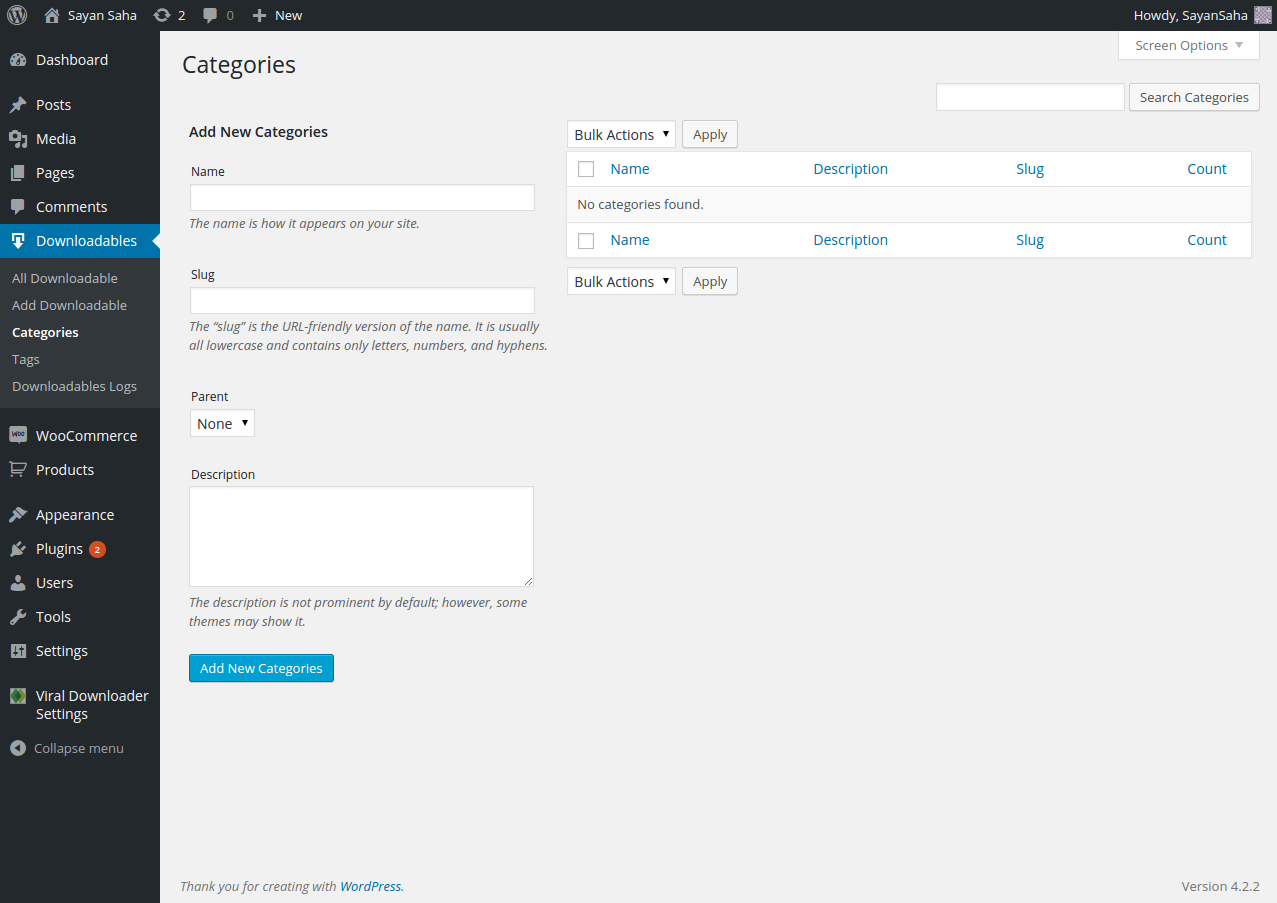This screenshot has height=903, width=1277.
Task: Open the Bulk Actions dropdown
Action: [x=621, y=134]
